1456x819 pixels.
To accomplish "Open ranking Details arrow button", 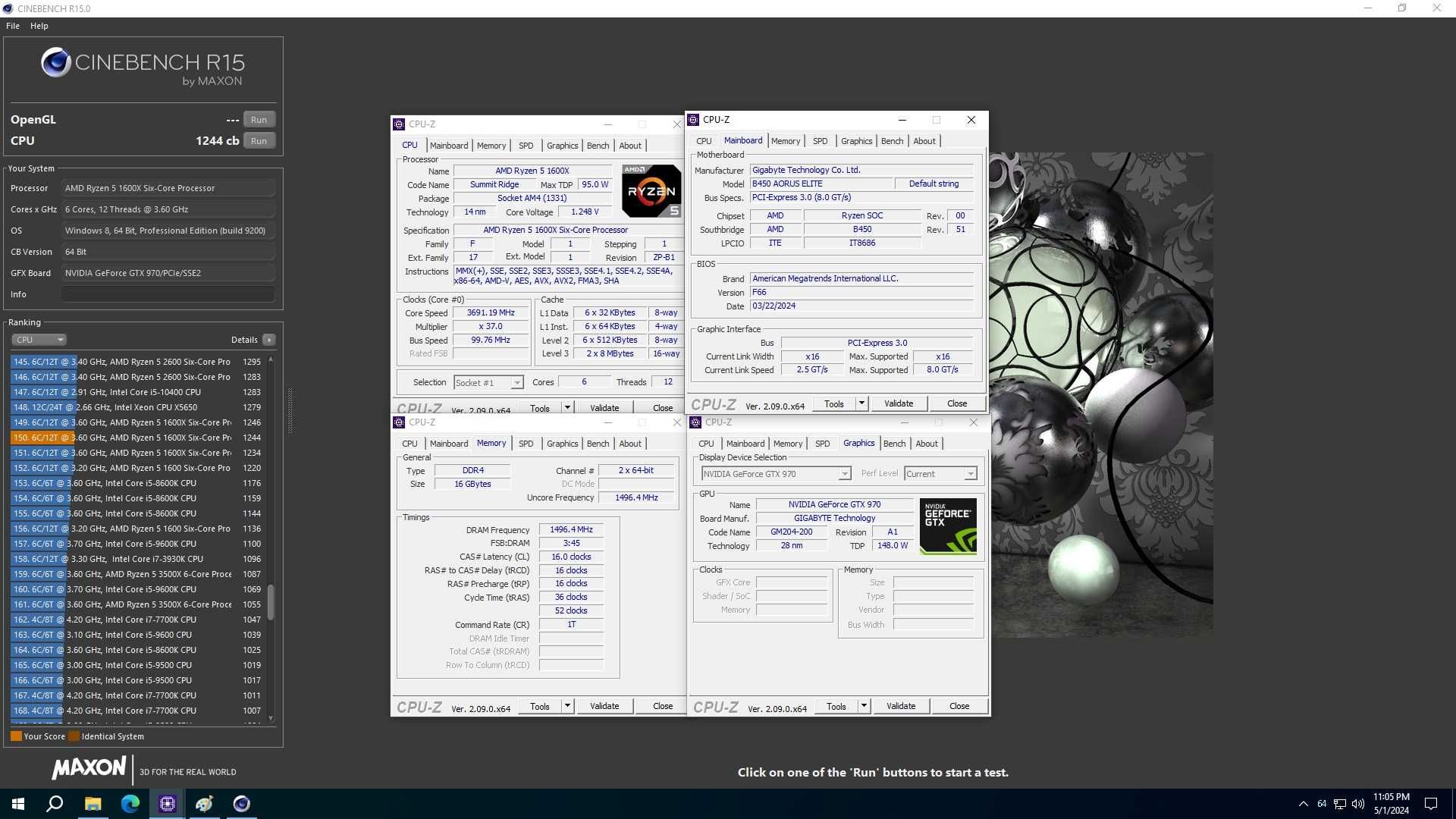I will [x=269, y=340].
